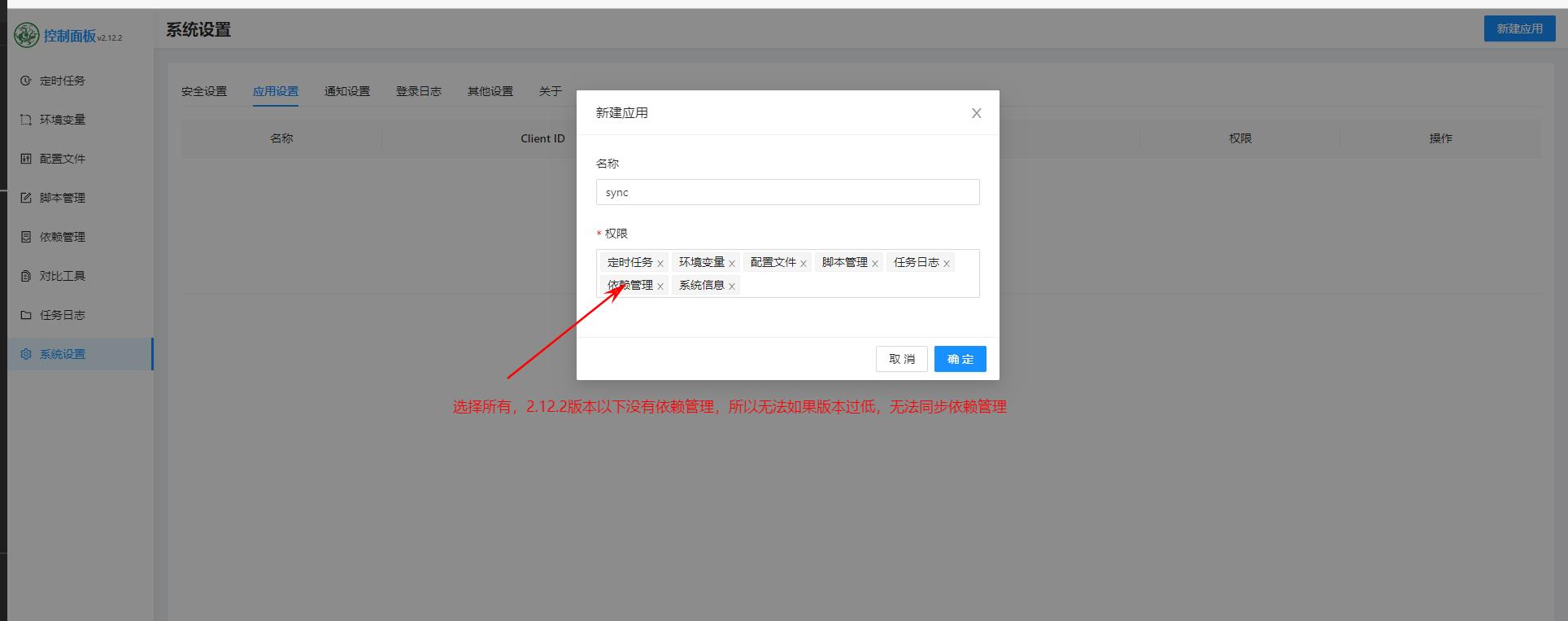1568x621 pixels.
Task: Switch to the 应用设置 tab
Action: click(x=276, y=91)
